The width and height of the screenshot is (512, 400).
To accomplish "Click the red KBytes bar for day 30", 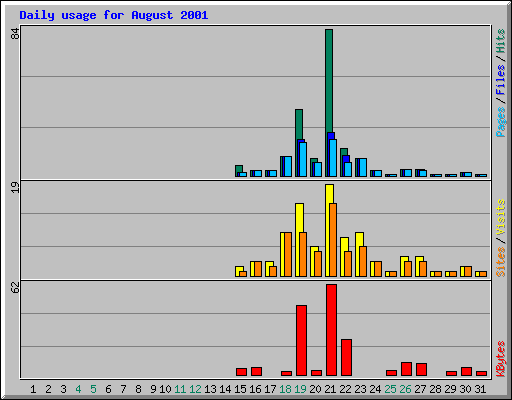I will [466, 372].
